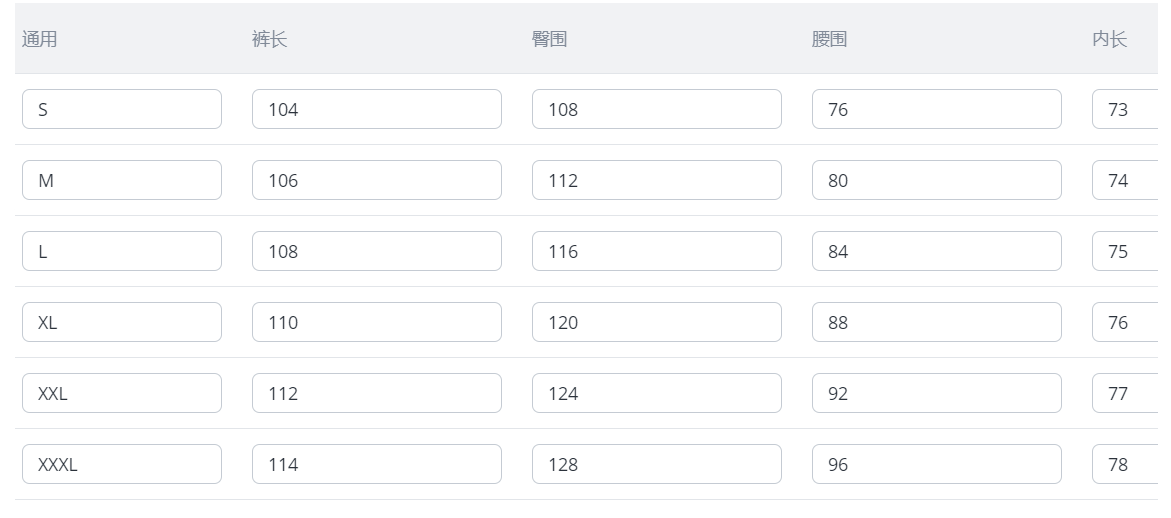Screen dimensions: 1171x518
Task: Click the 腰围 input showing 84
Action: pos(937,251)
